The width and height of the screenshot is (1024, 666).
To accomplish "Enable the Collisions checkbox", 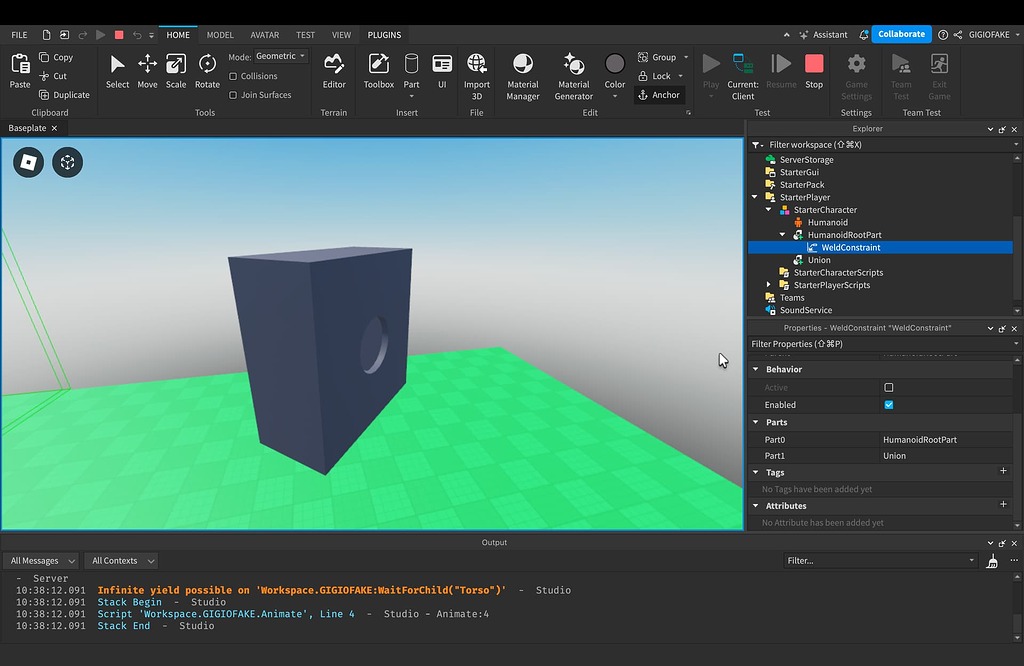I will point(233,76).
